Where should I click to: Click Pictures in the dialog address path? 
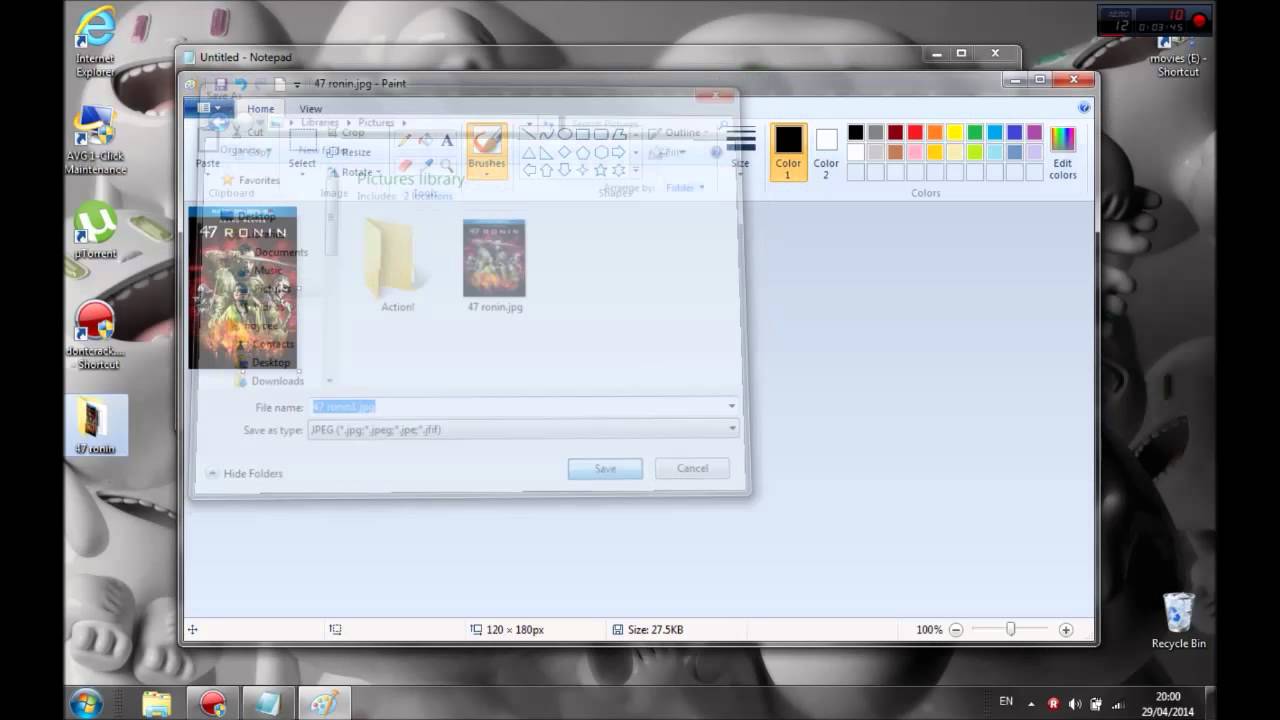[x=376, y=123]
